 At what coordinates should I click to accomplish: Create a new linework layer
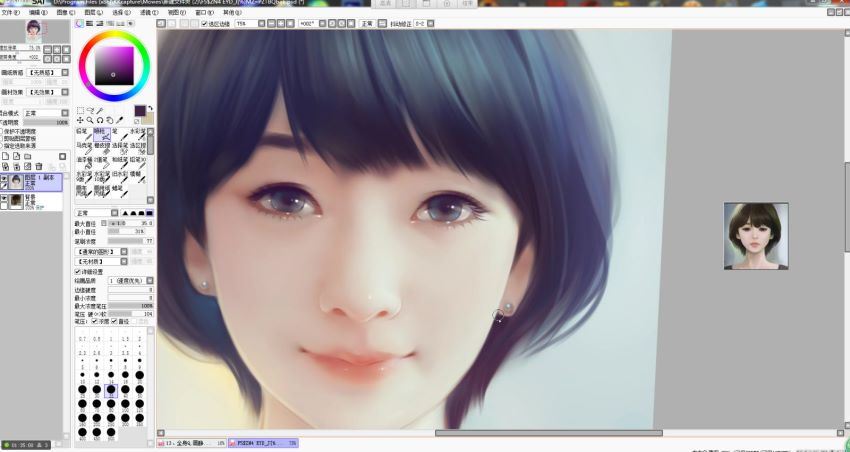click(16, 157)
